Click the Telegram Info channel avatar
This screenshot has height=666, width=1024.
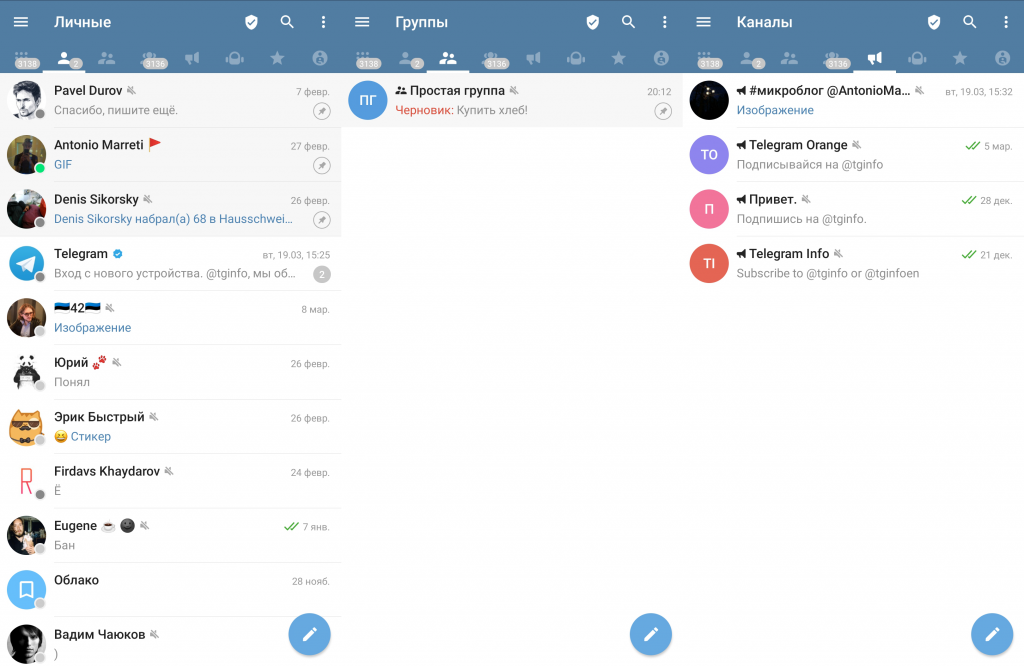[x=709, y=263]
